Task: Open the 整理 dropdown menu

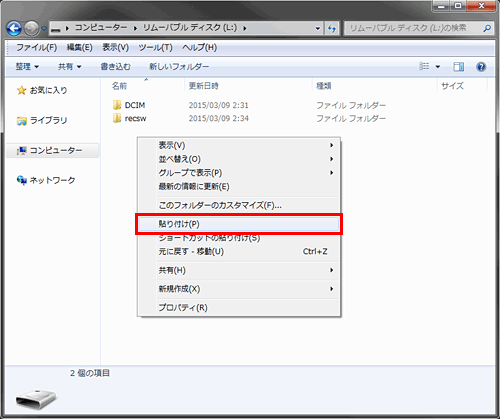Action: [27, 67]
